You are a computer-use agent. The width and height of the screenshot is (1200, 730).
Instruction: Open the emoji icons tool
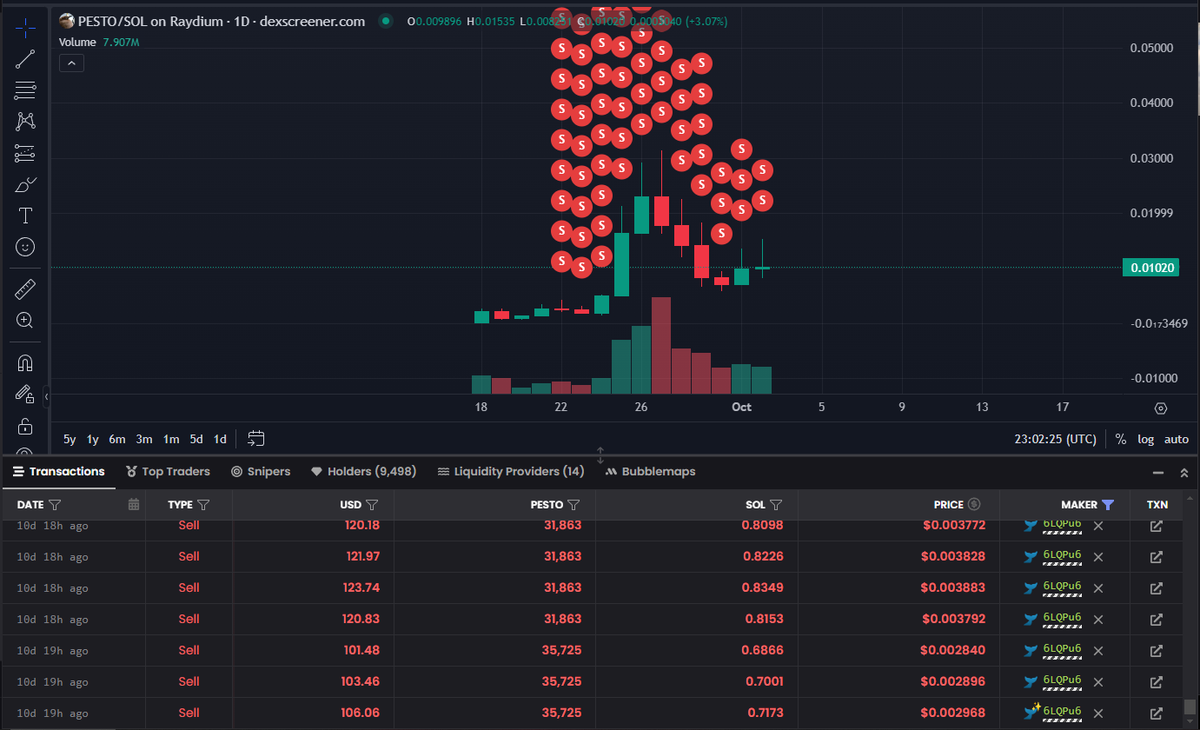(25, 246)
